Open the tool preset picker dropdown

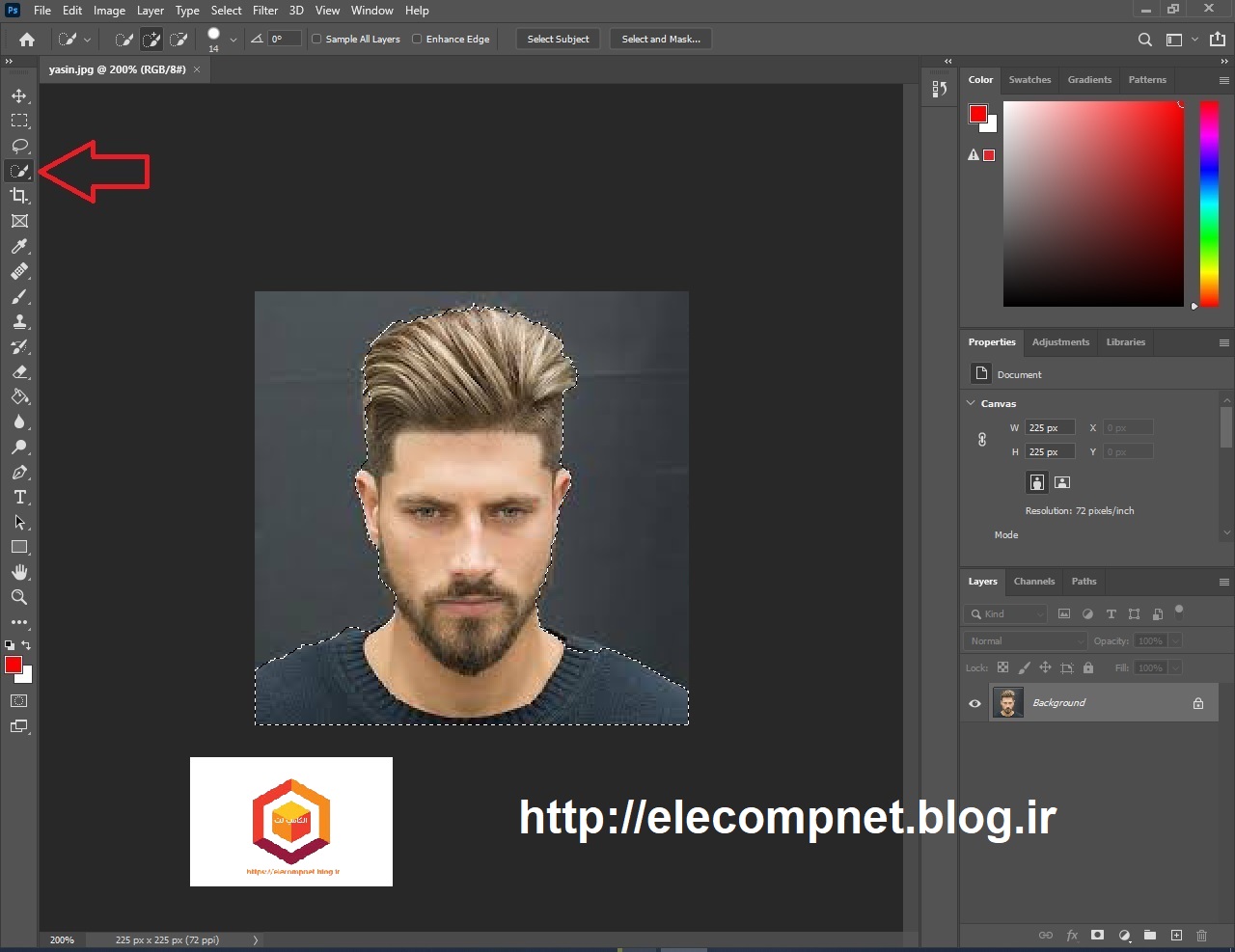[x=87, y=41]
